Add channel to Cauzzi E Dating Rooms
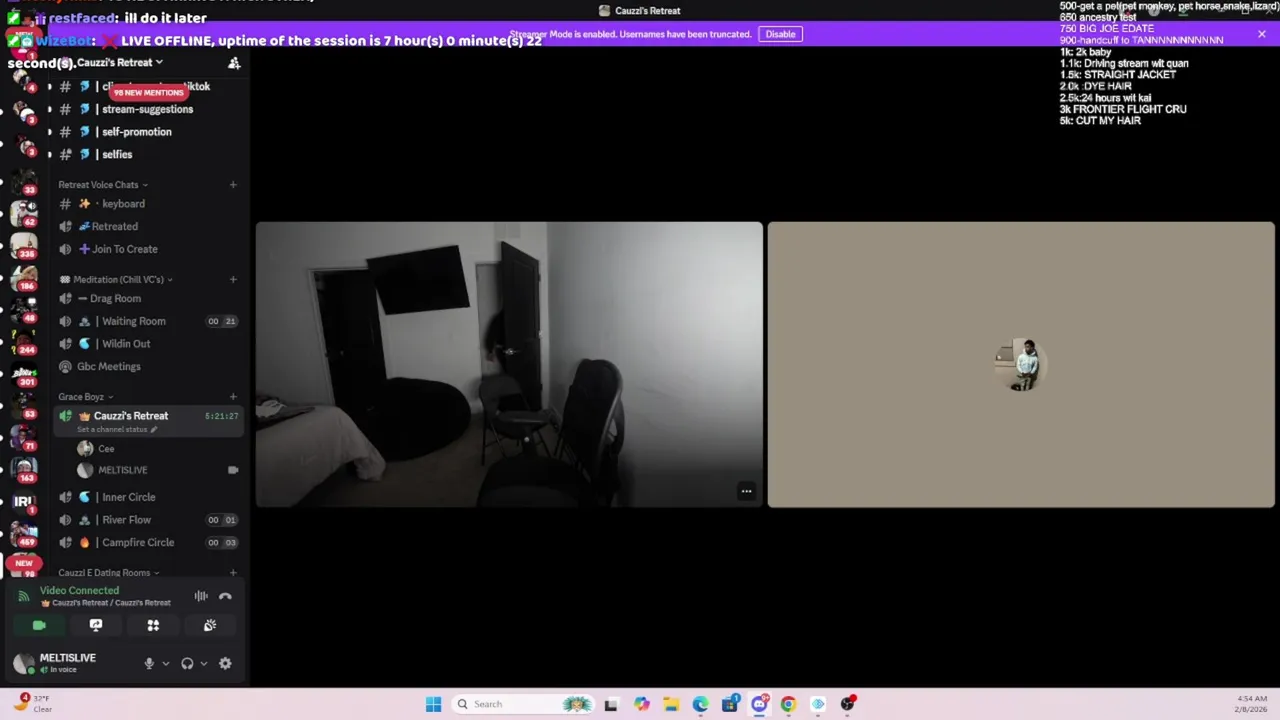Image resolution: width=1280 pixels, height=720 pixels. 233,573
